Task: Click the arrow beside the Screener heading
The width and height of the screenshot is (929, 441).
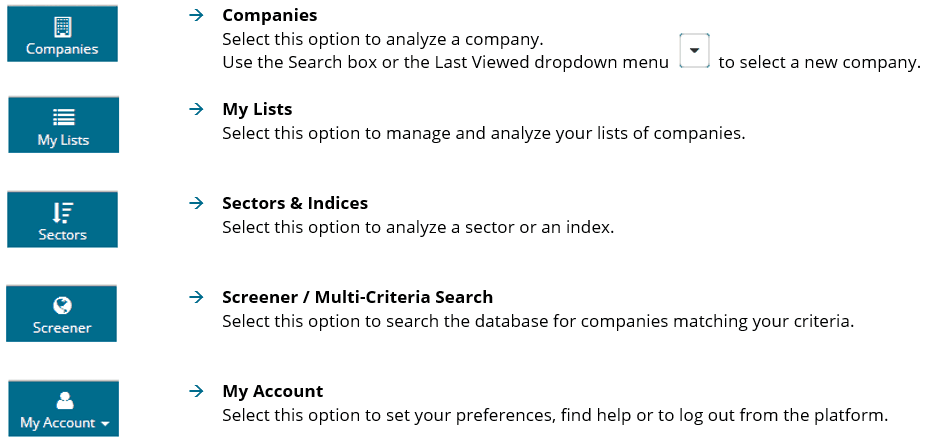Action: pyautogui.click(x=196, y=296)
